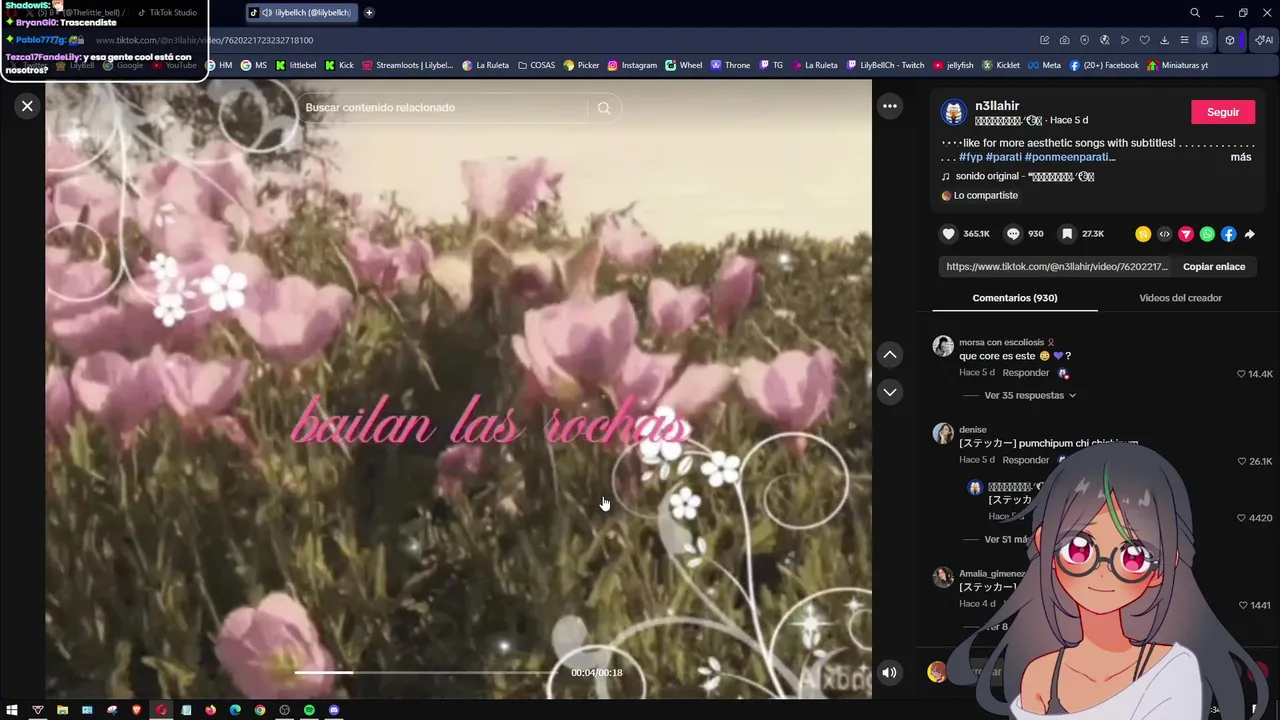Share the video on WhatsApp
Viewport: 1280px width, 720px height.
1207,234
